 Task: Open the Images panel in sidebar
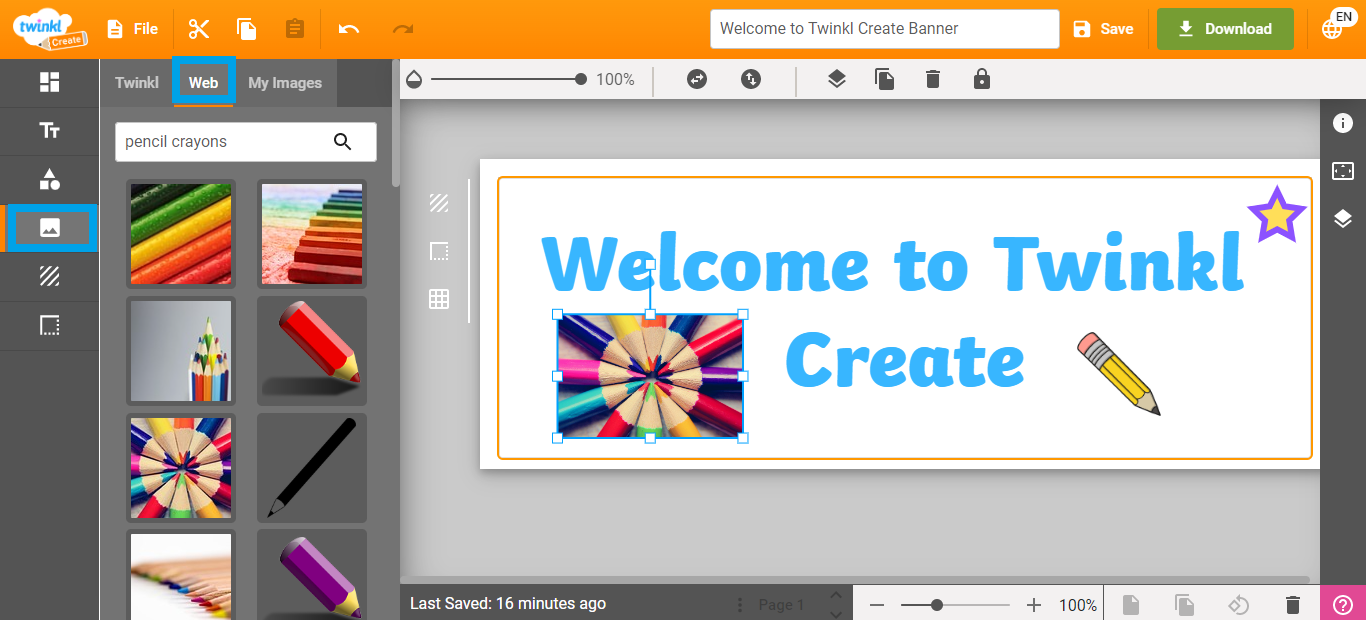[x=51, y=228]
